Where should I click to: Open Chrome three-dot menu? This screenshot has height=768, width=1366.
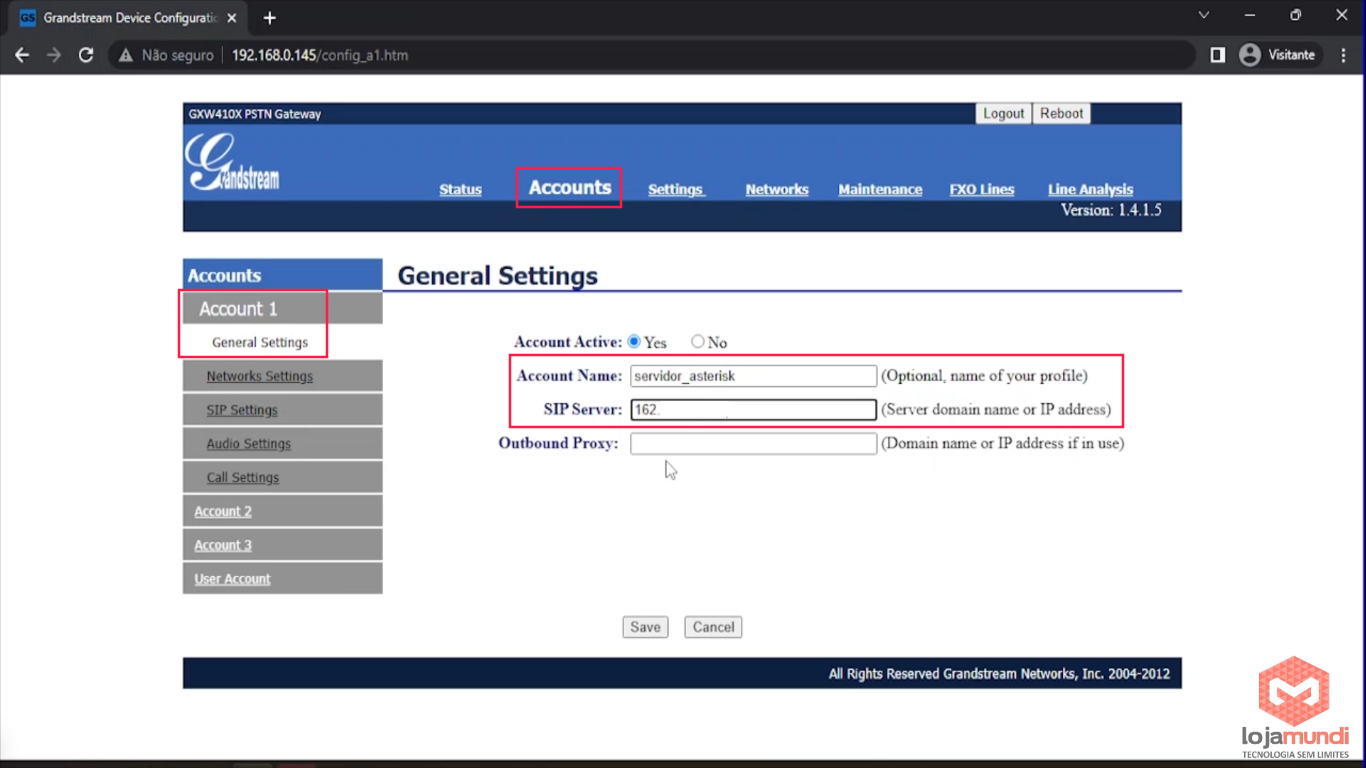point(1343,55)
